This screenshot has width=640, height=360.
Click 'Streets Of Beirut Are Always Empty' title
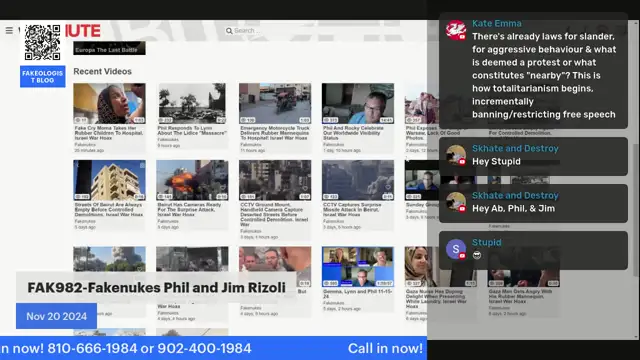(109, 210)
